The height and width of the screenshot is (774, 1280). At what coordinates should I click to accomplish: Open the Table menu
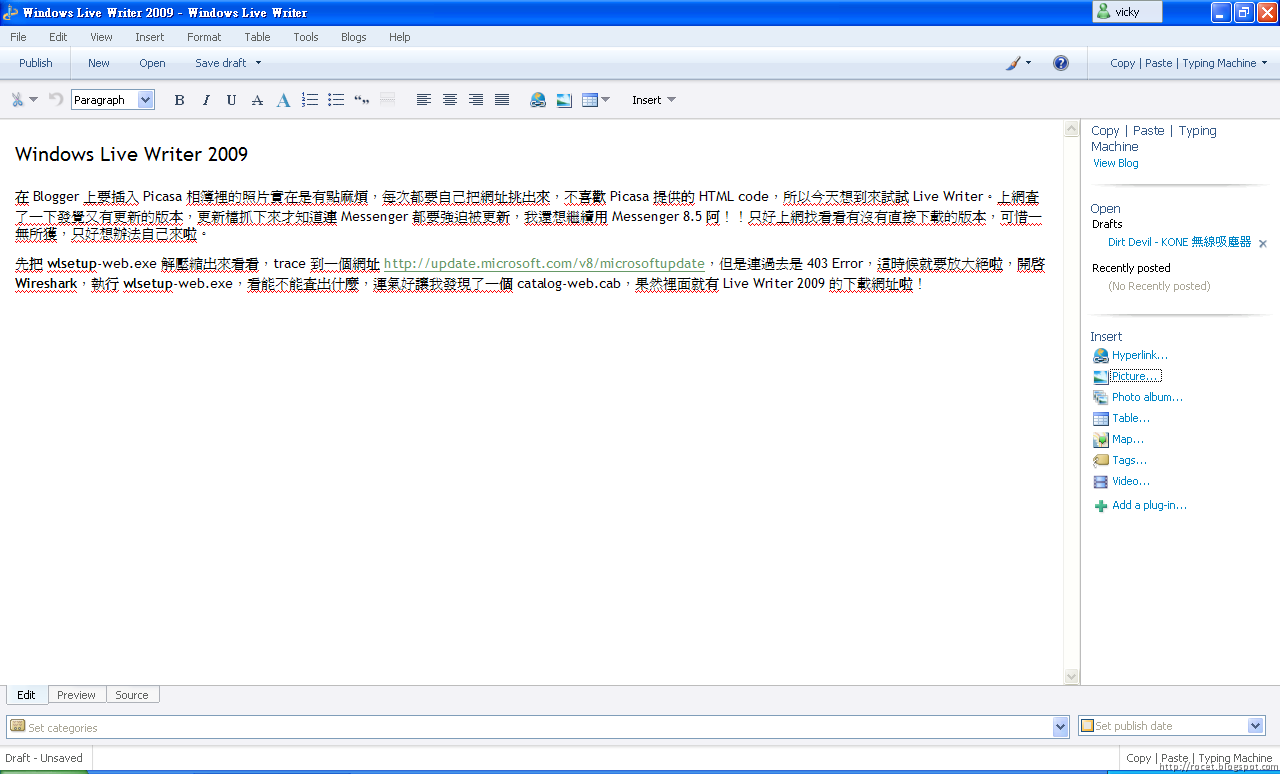(257, 37)
